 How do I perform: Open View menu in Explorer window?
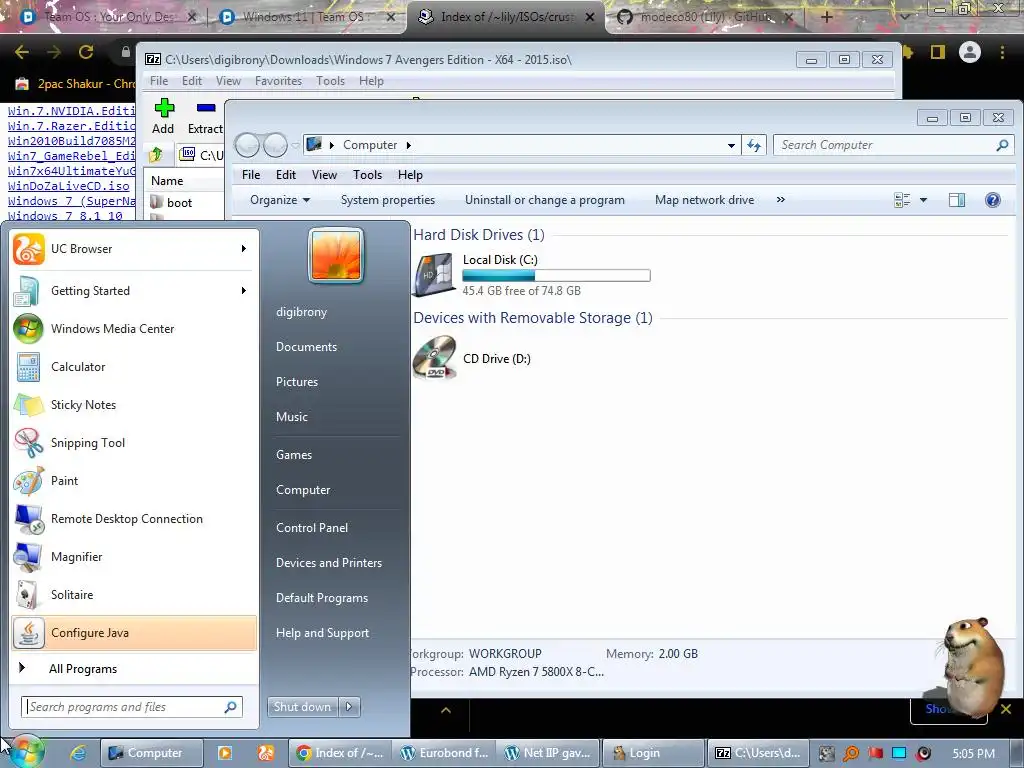pyautogui.click(x=324, y=174)
